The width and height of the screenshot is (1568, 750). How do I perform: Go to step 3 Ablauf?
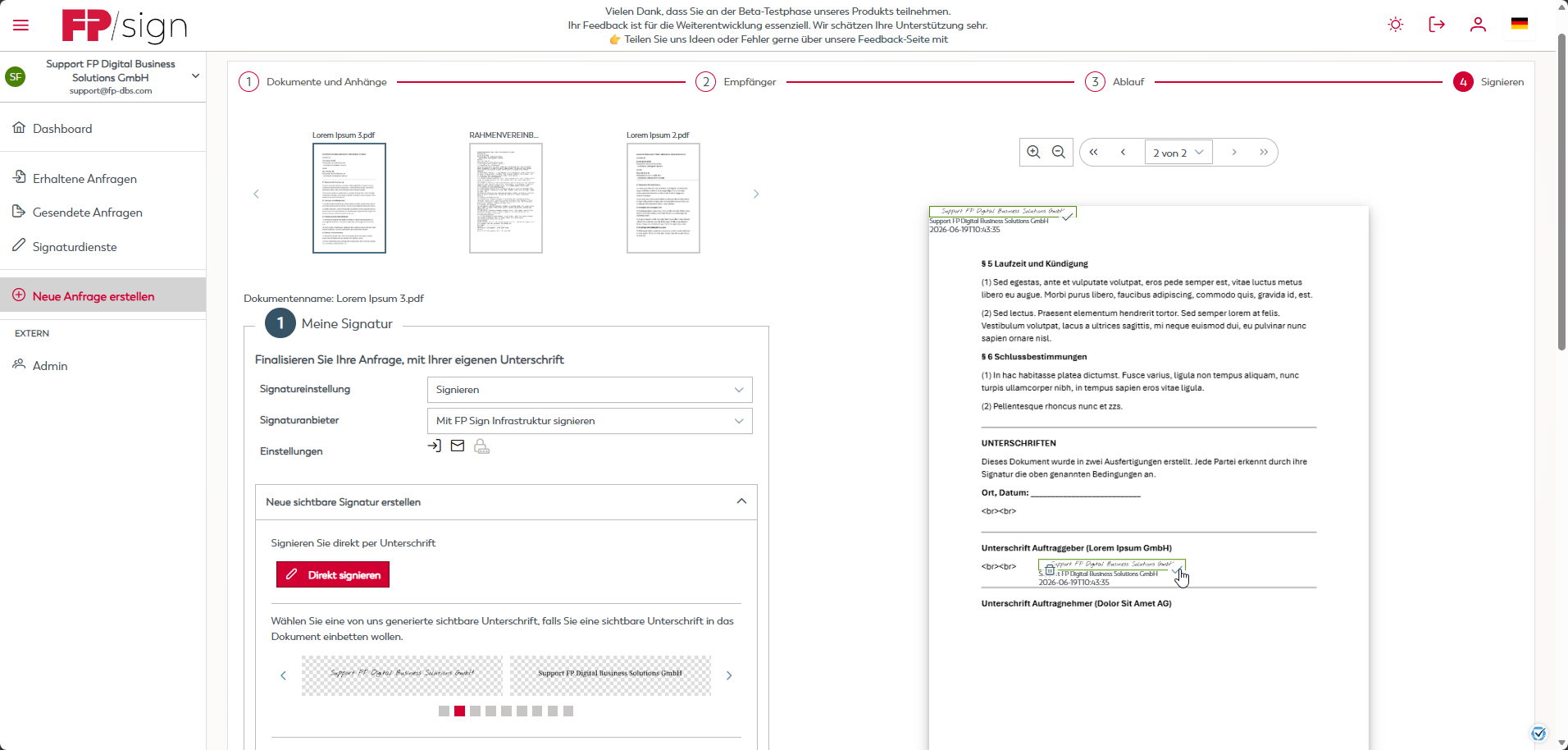(x=1114, y=82)
